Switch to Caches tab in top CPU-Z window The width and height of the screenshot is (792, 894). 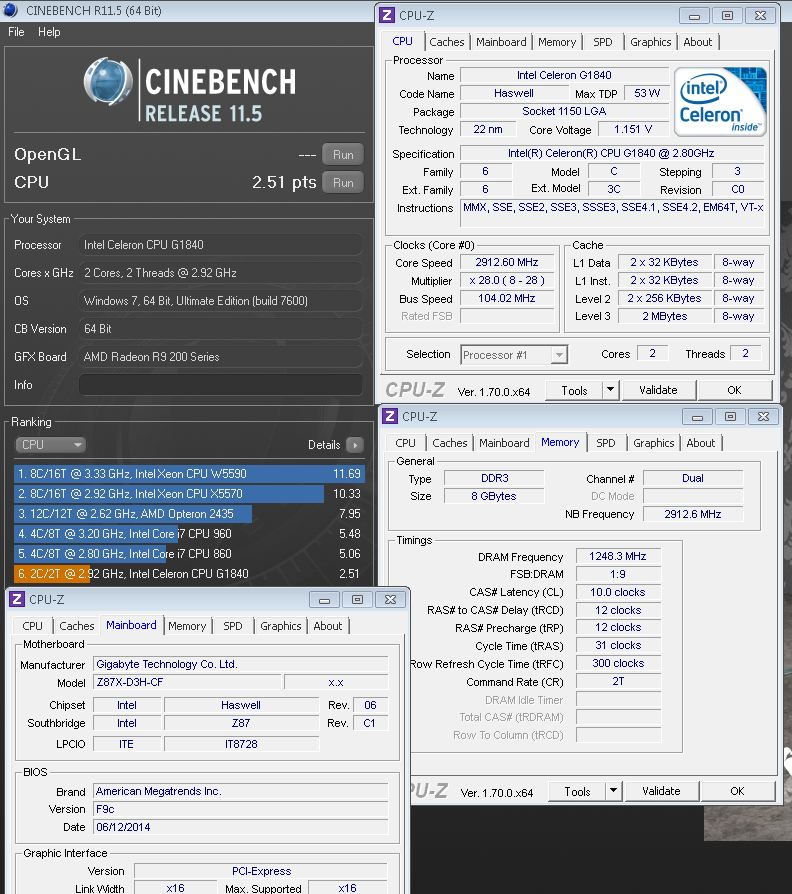(x=446, y=42)
